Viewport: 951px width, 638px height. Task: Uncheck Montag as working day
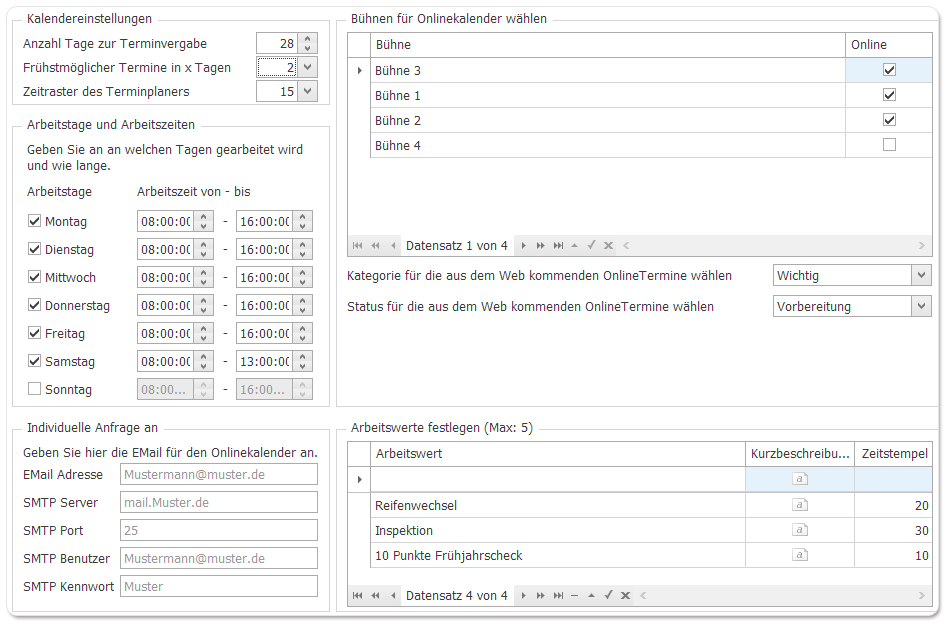coord(35,221)
